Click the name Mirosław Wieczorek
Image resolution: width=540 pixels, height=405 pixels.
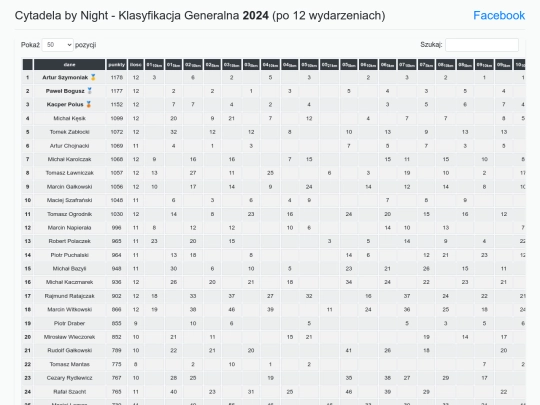point(70,337)
